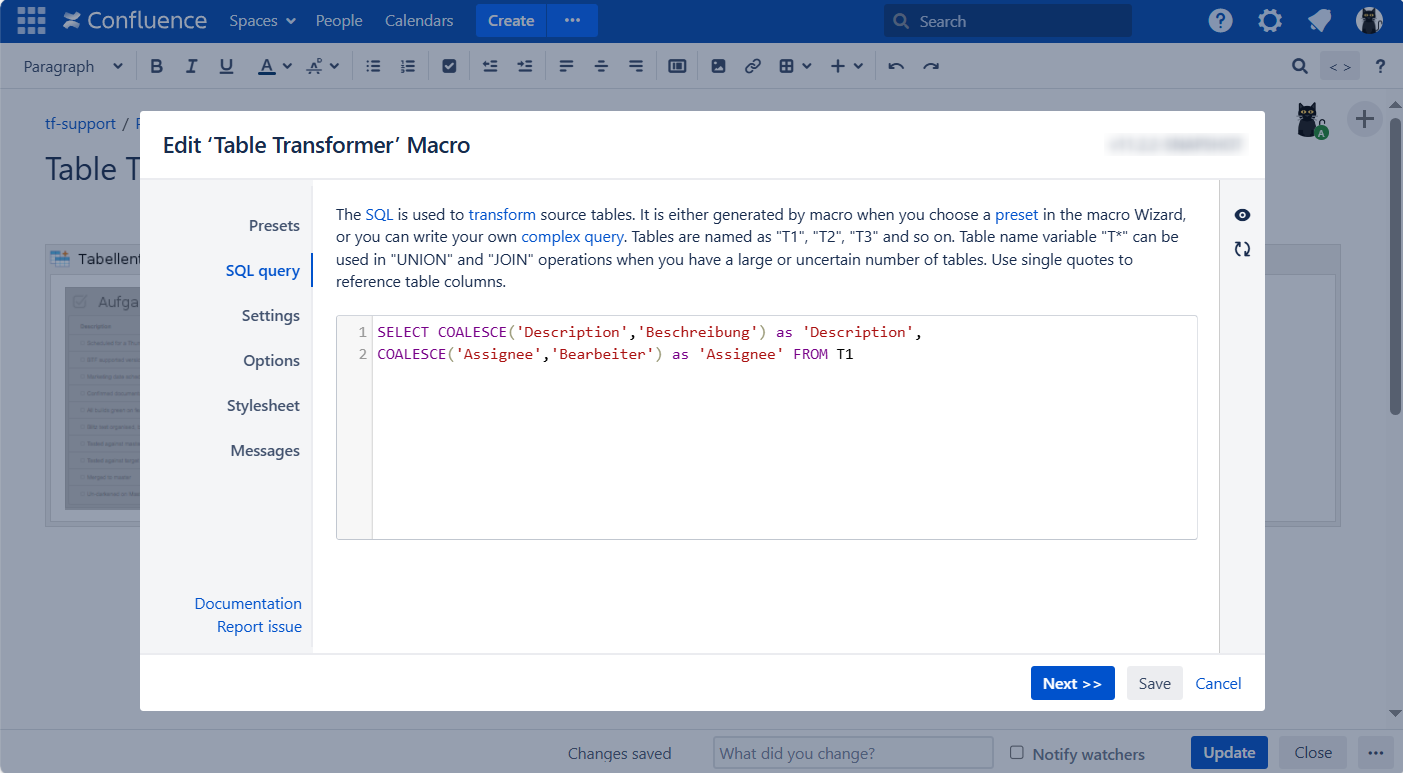The image size is (1403, 773).
Task: Open the Paragraph style dropdown
Action: (73, 66)
